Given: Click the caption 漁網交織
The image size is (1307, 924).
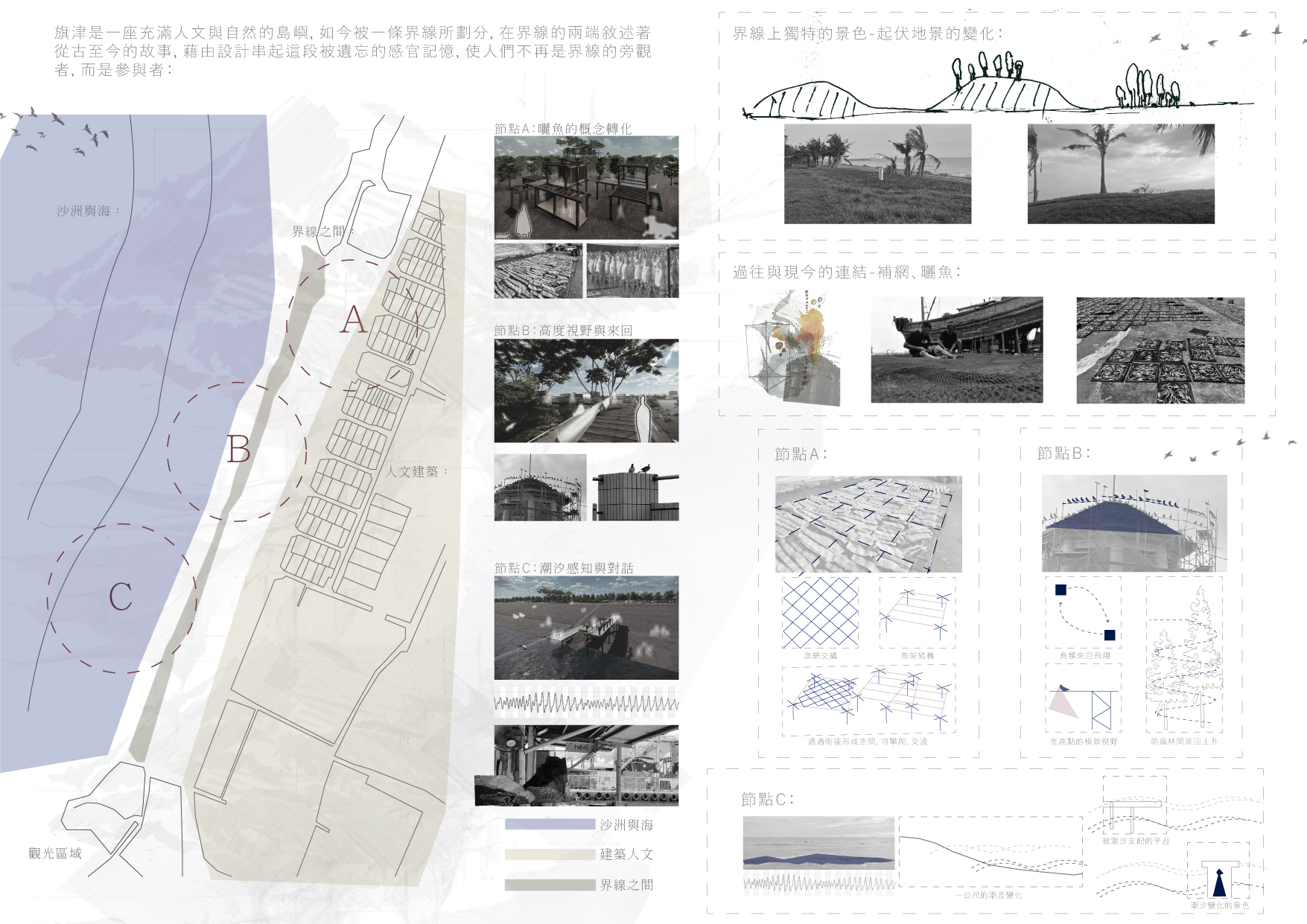Looking at the screenshot, I should tap(821, 656).
